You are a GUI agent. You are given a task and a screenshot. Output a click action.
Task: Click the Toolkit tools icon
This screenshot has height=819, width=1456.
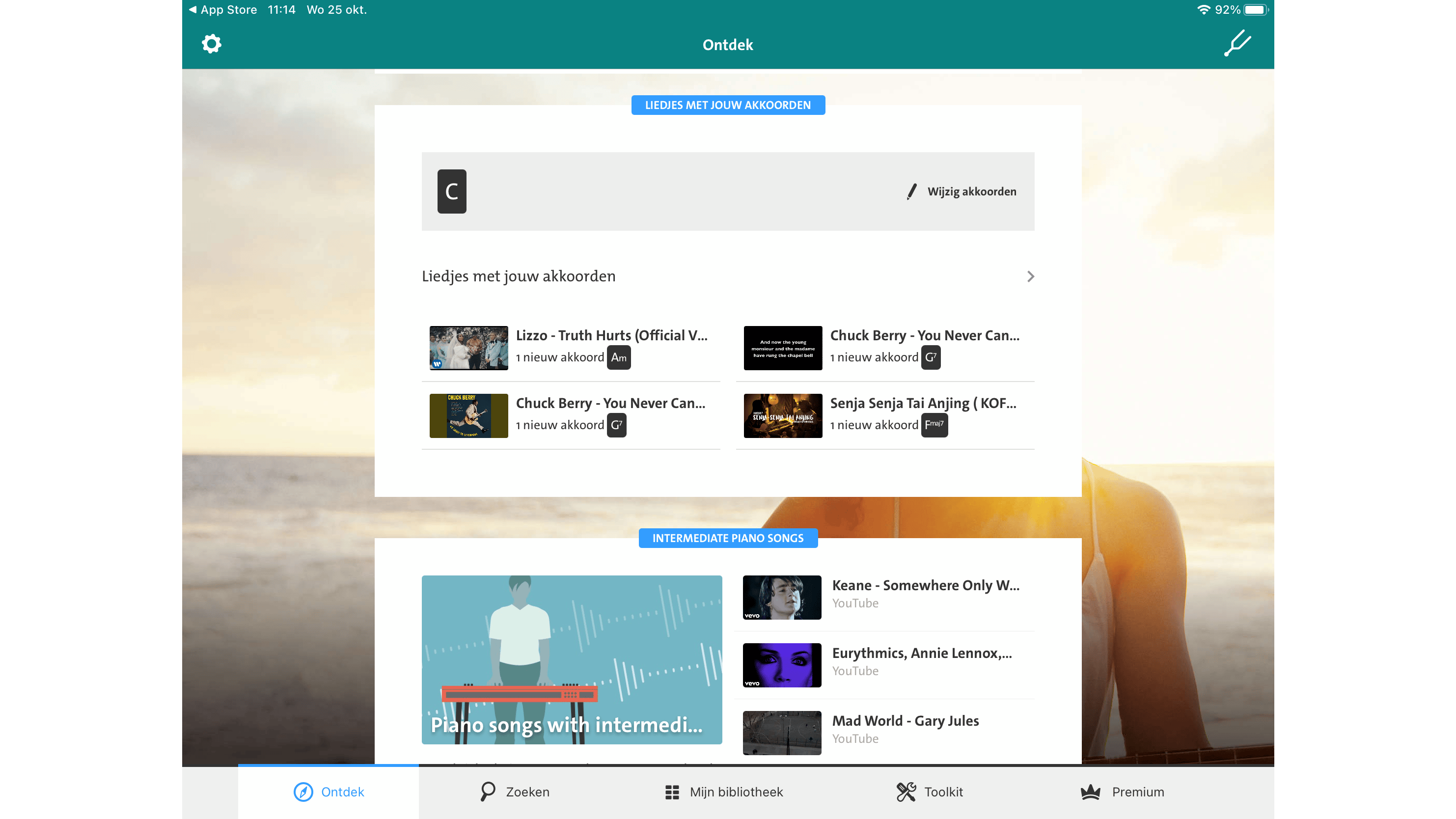click(906, 792)
